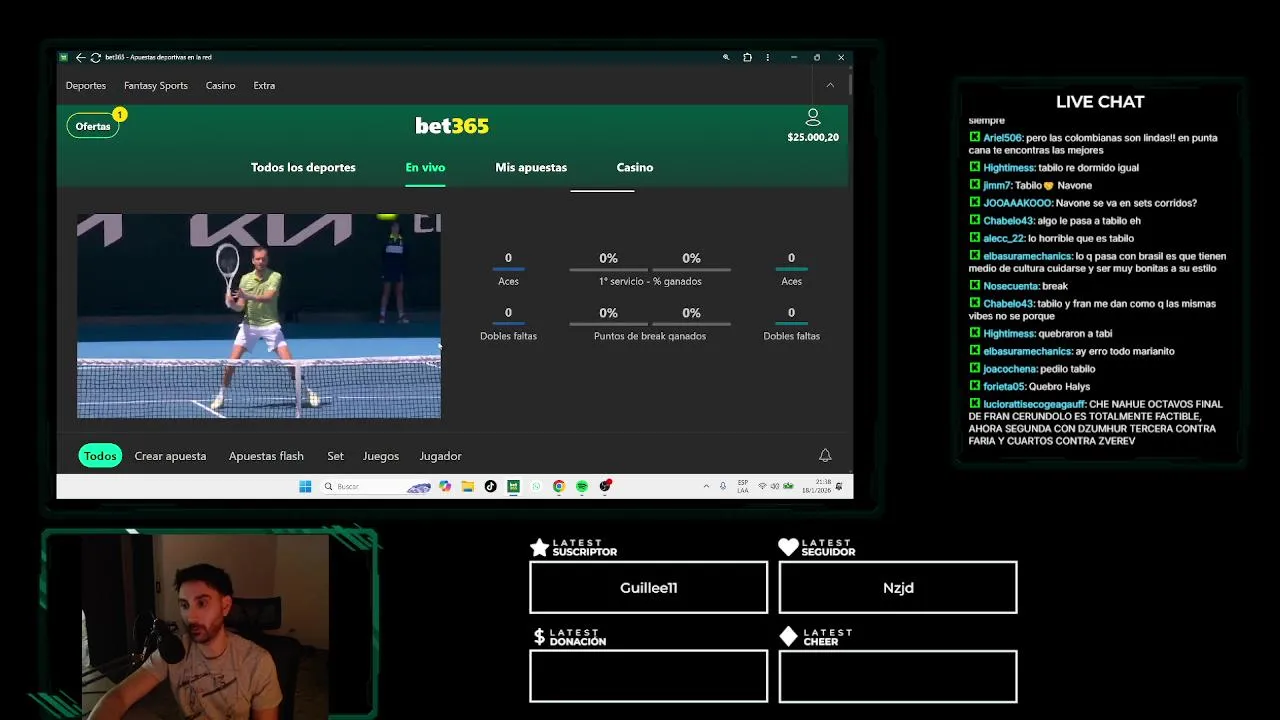Go back with the browser back arrow
The image size is (1280, 720).
point(80,57)
